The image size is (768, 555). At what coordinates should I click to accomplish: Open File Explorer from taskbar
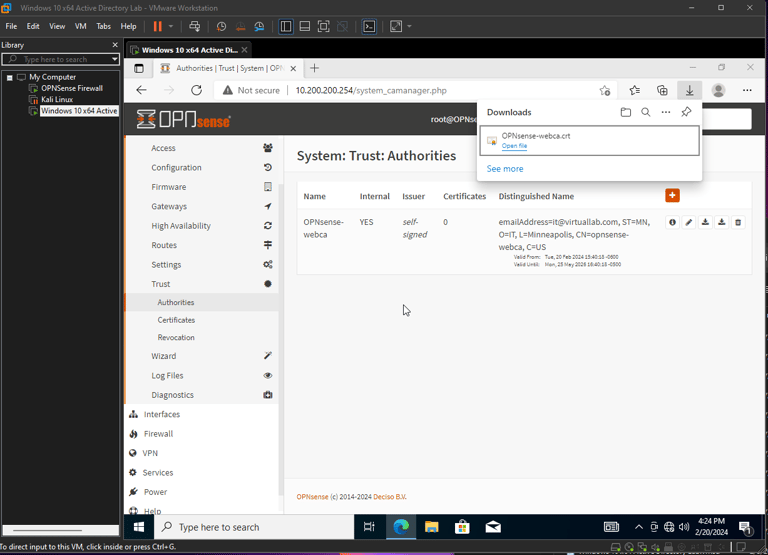point(432,527)
